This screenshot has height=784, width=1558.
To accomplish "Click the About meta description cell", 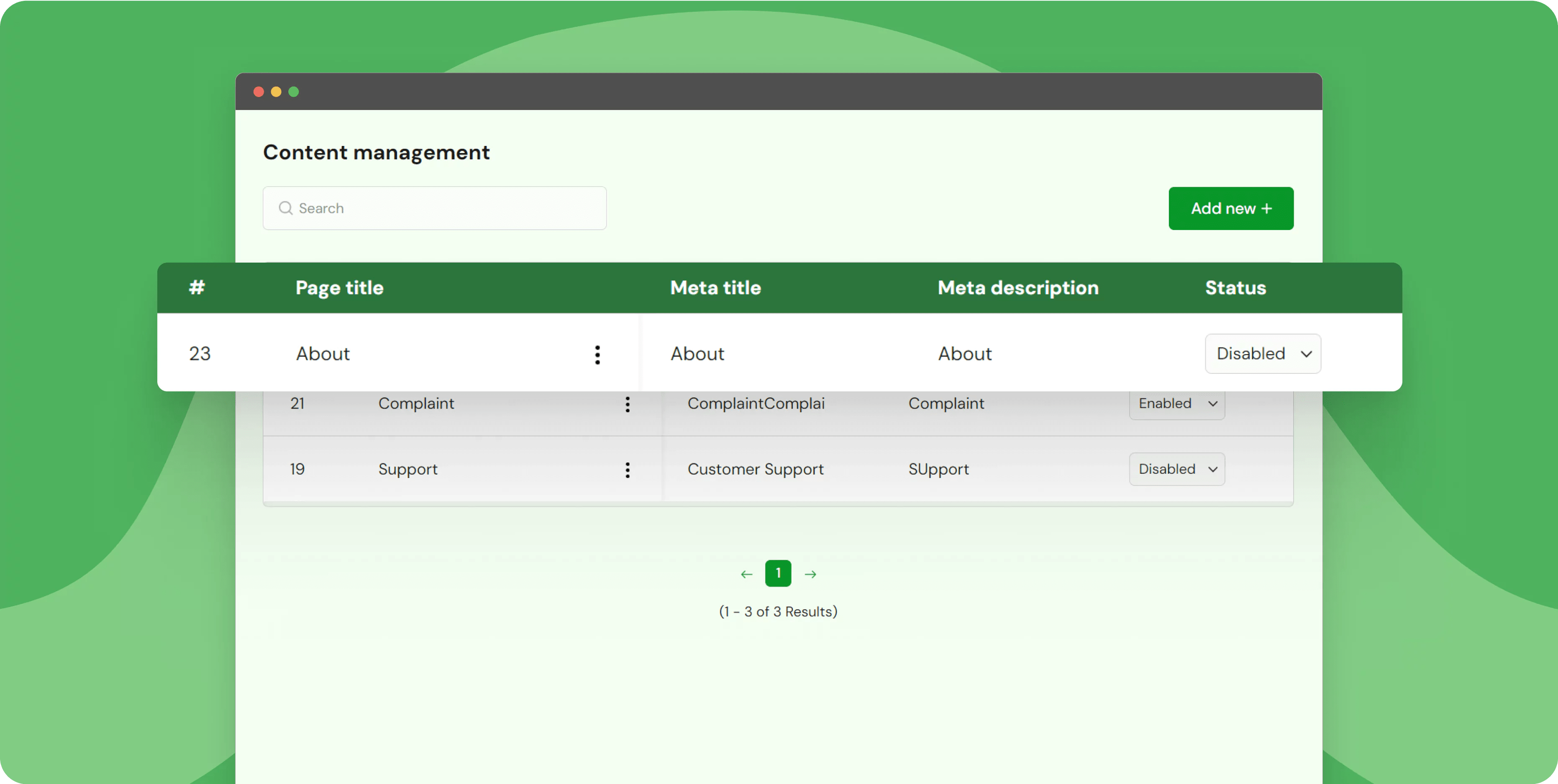I will [x=965, y=354].
